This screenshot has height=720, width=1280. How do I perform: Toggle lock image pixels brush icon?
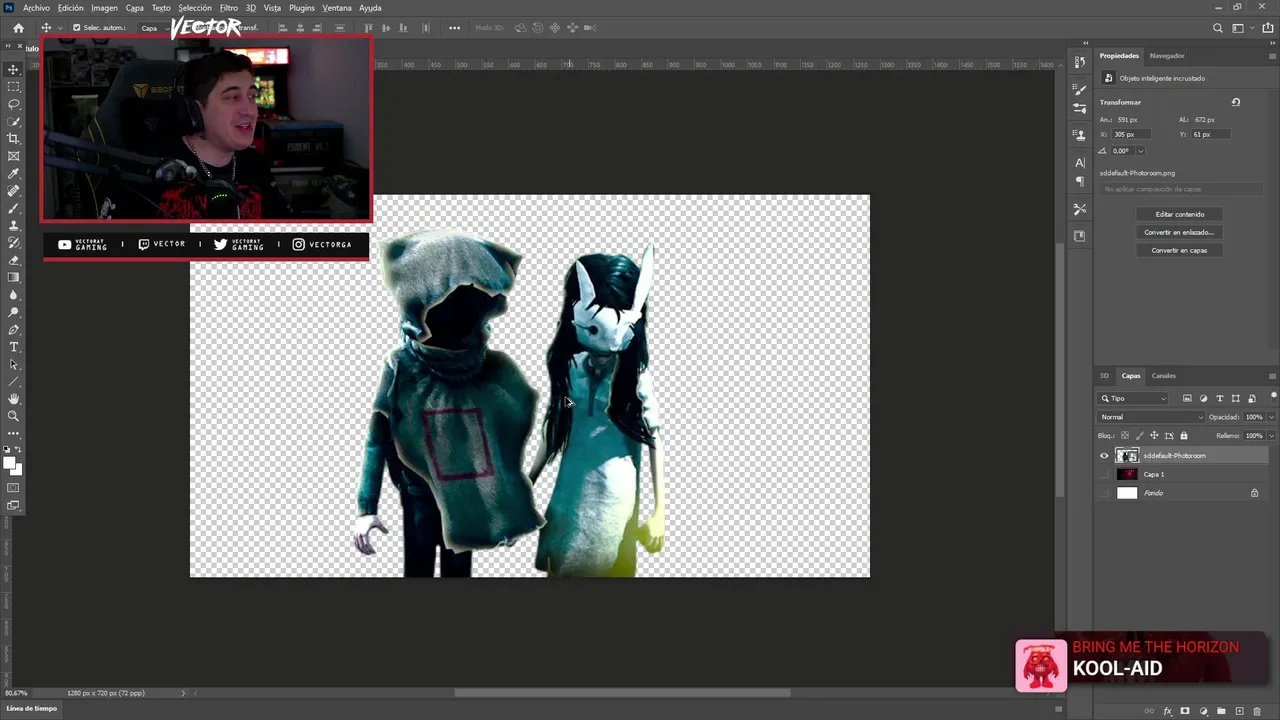[x=1139, y=436]
